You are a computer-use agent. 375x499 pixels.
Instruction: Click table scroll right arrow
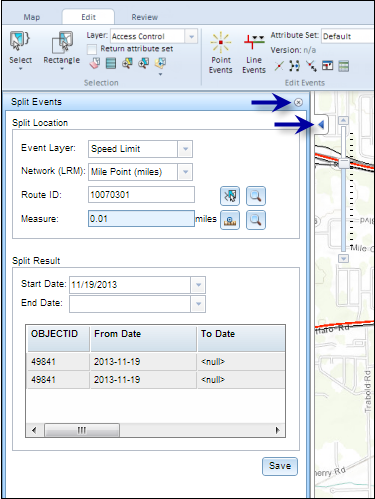pyautogui.click(x=277, y=430)
